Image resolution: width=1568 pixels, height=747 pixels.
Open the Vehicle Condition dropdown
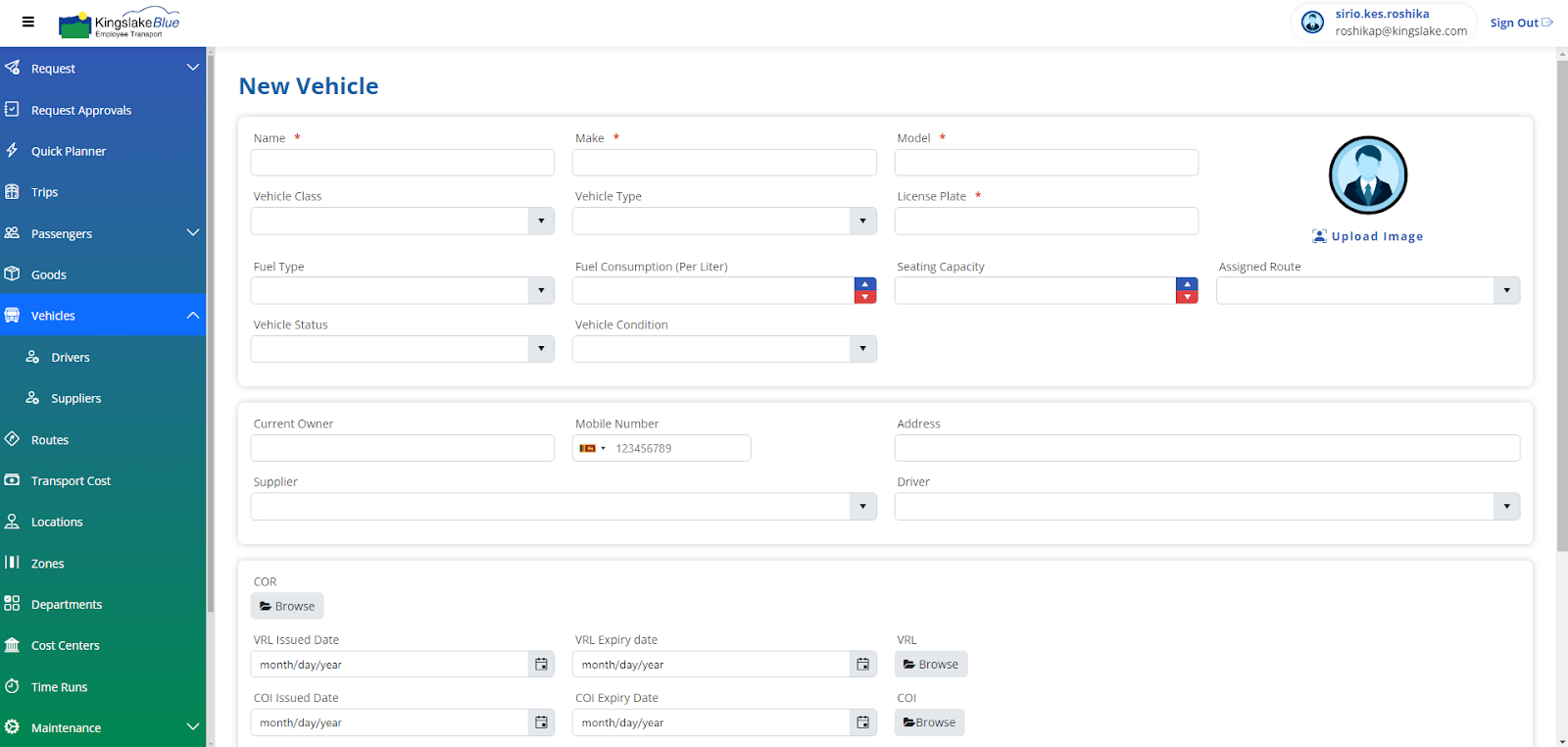pyautogui.click(x=862, y=349)
